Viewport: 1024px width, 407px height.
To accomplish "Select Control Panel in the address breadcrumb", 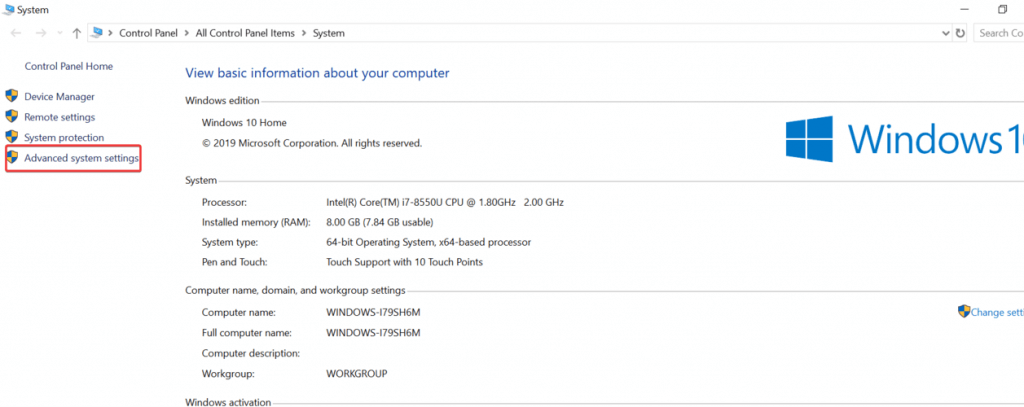I will (148, 33).
